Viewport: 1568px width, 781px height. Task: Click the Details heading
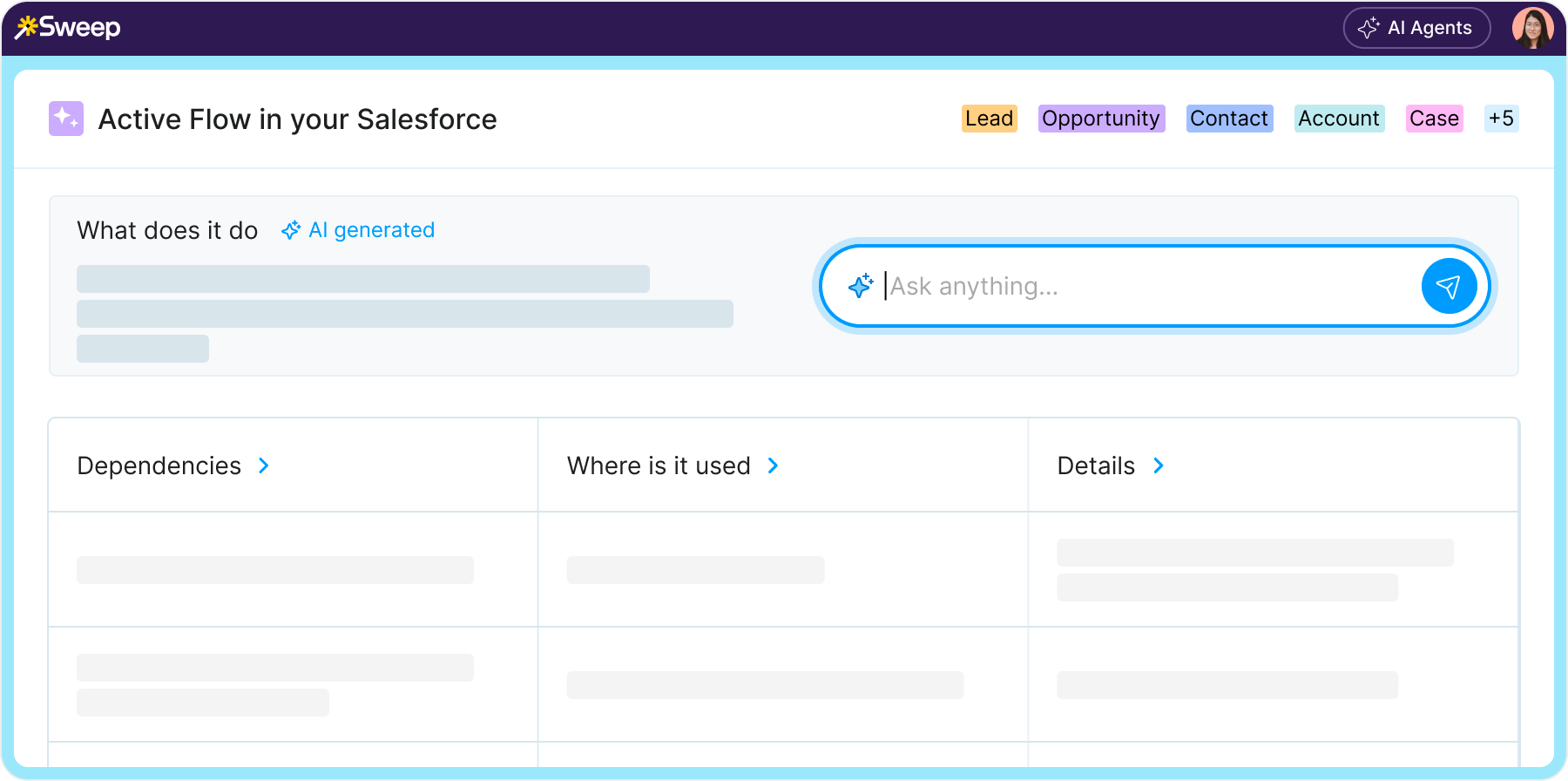click(1096, 466)
